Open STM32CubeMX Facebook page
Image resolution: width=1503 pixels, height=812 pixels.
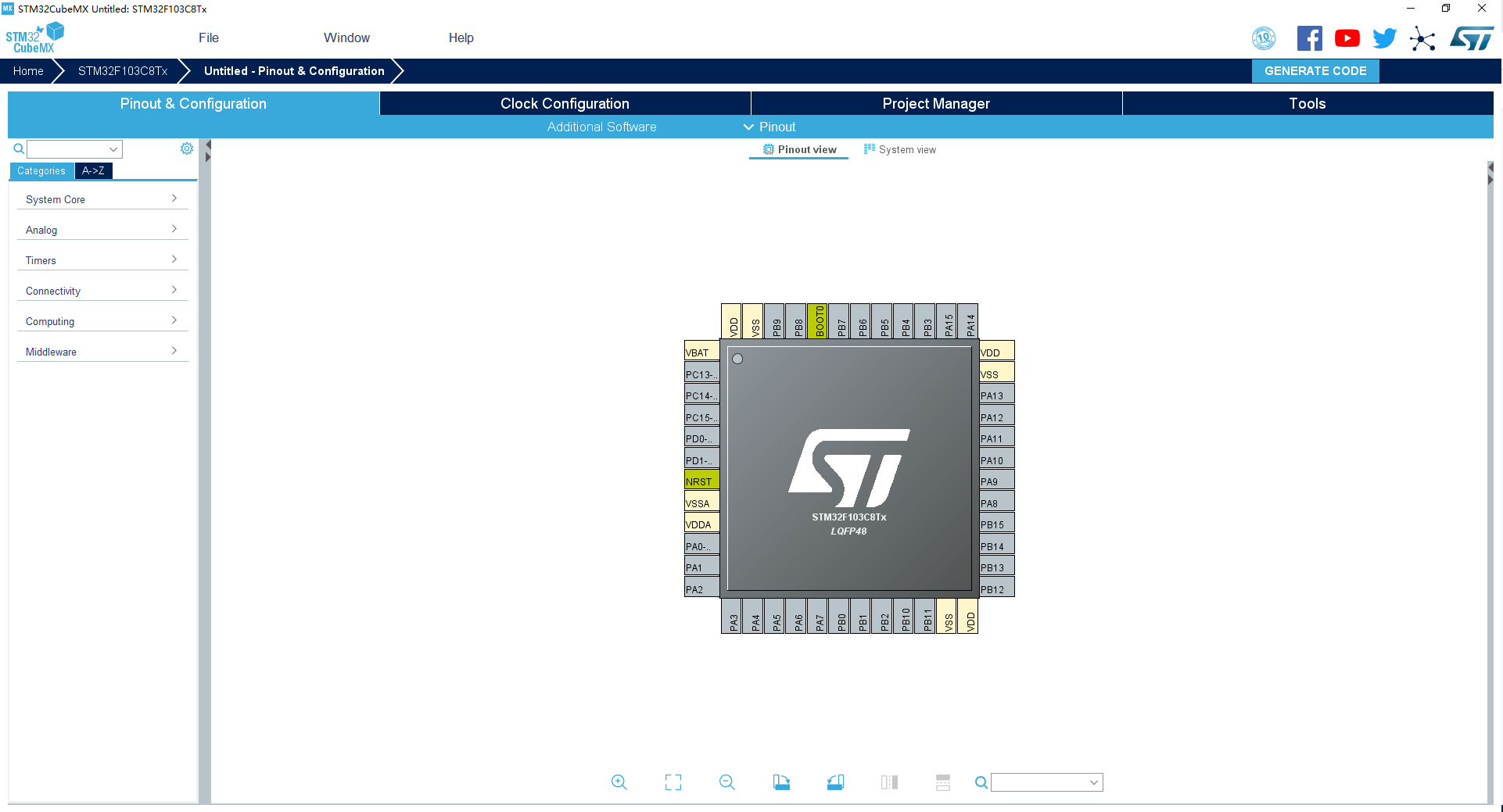[x=1310, y=38]
